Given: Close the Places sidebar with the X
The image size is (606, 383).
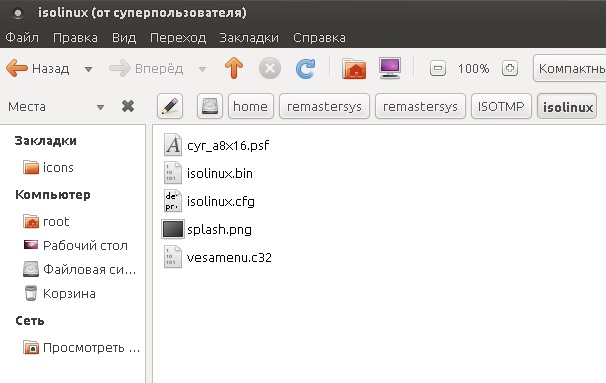Looking at the screenshot, I should click(128, 106).
